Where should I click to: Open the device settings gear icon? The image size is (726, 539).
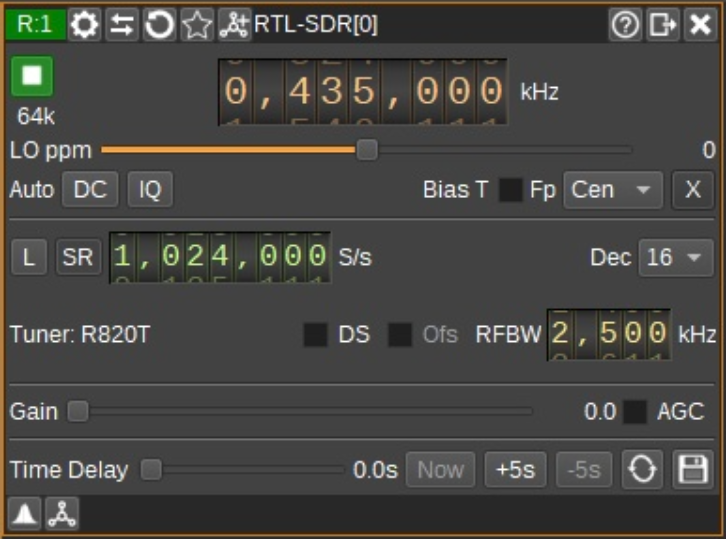[x=84, y=24]
